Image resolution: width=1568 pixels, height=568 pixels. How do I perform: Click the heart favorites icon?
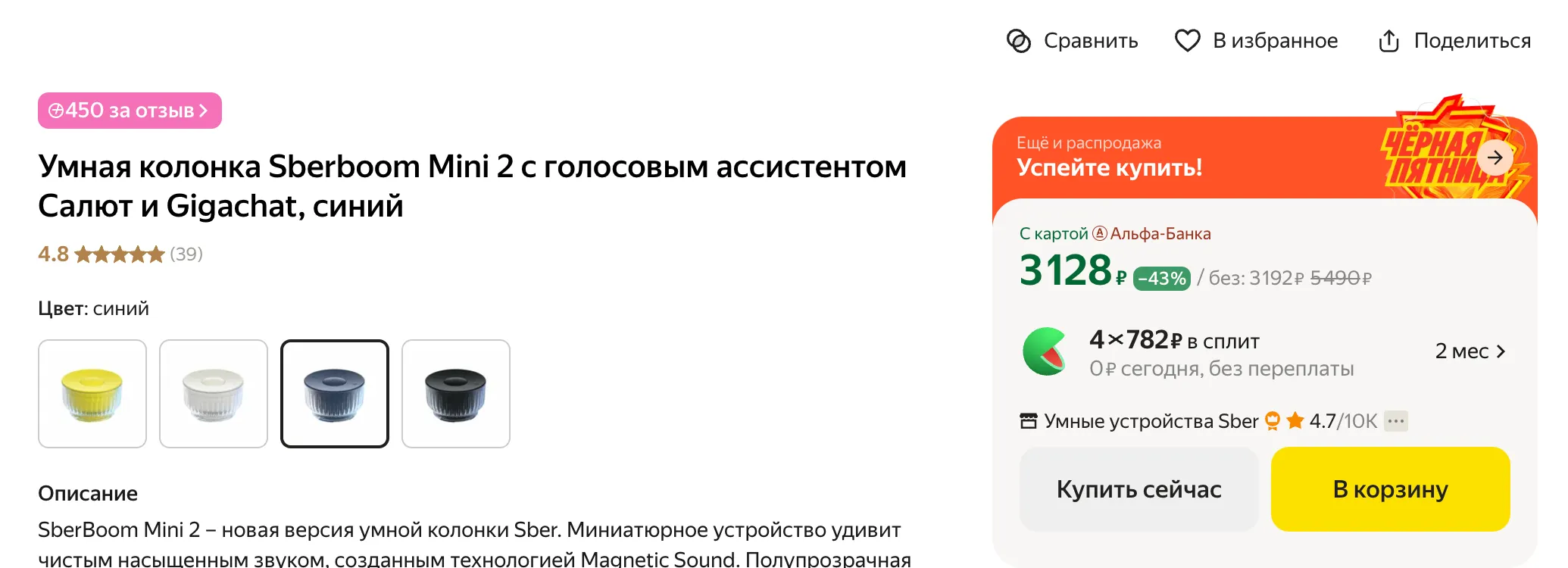coord(1187,41)
